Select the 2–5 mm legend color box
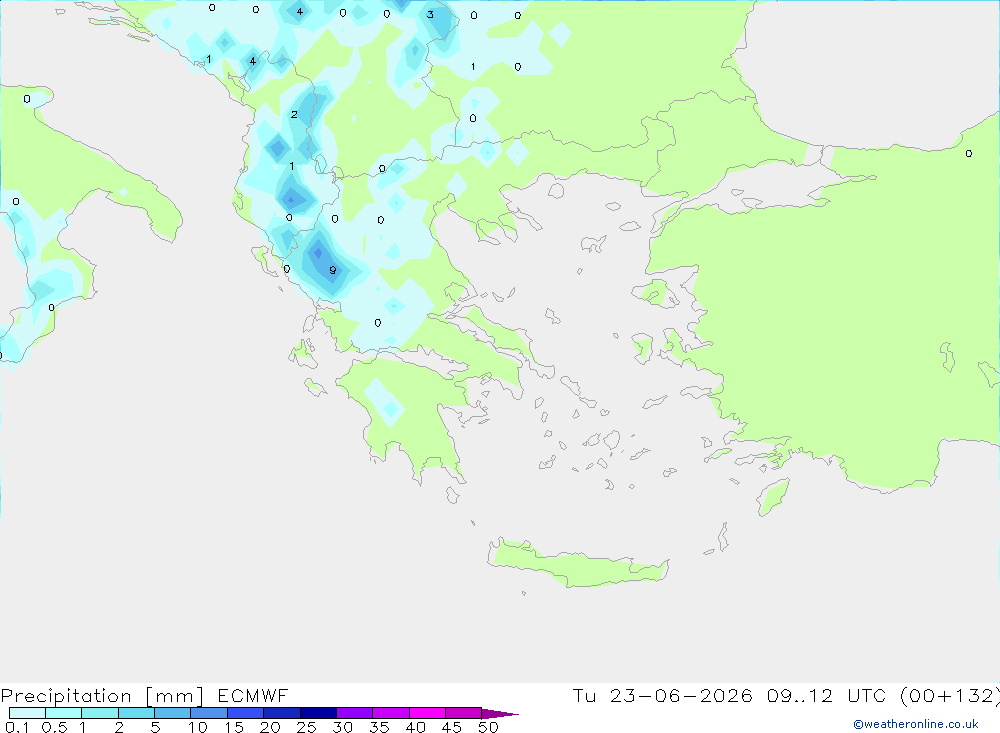1000x733 pixels. pyautogui.click(x=136, y=713)
